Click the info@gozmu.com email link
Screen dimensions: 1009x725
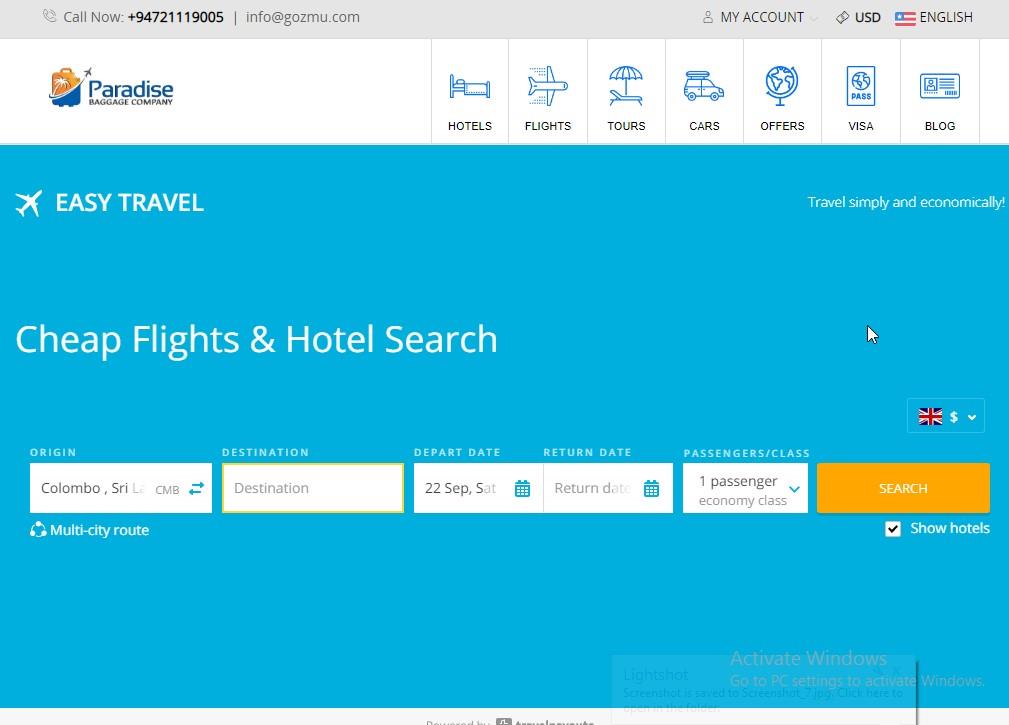click(x=302, y=17)
